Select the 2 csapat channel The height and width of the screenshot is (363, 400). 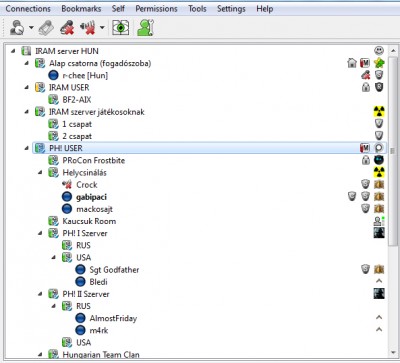coord(77,136)
